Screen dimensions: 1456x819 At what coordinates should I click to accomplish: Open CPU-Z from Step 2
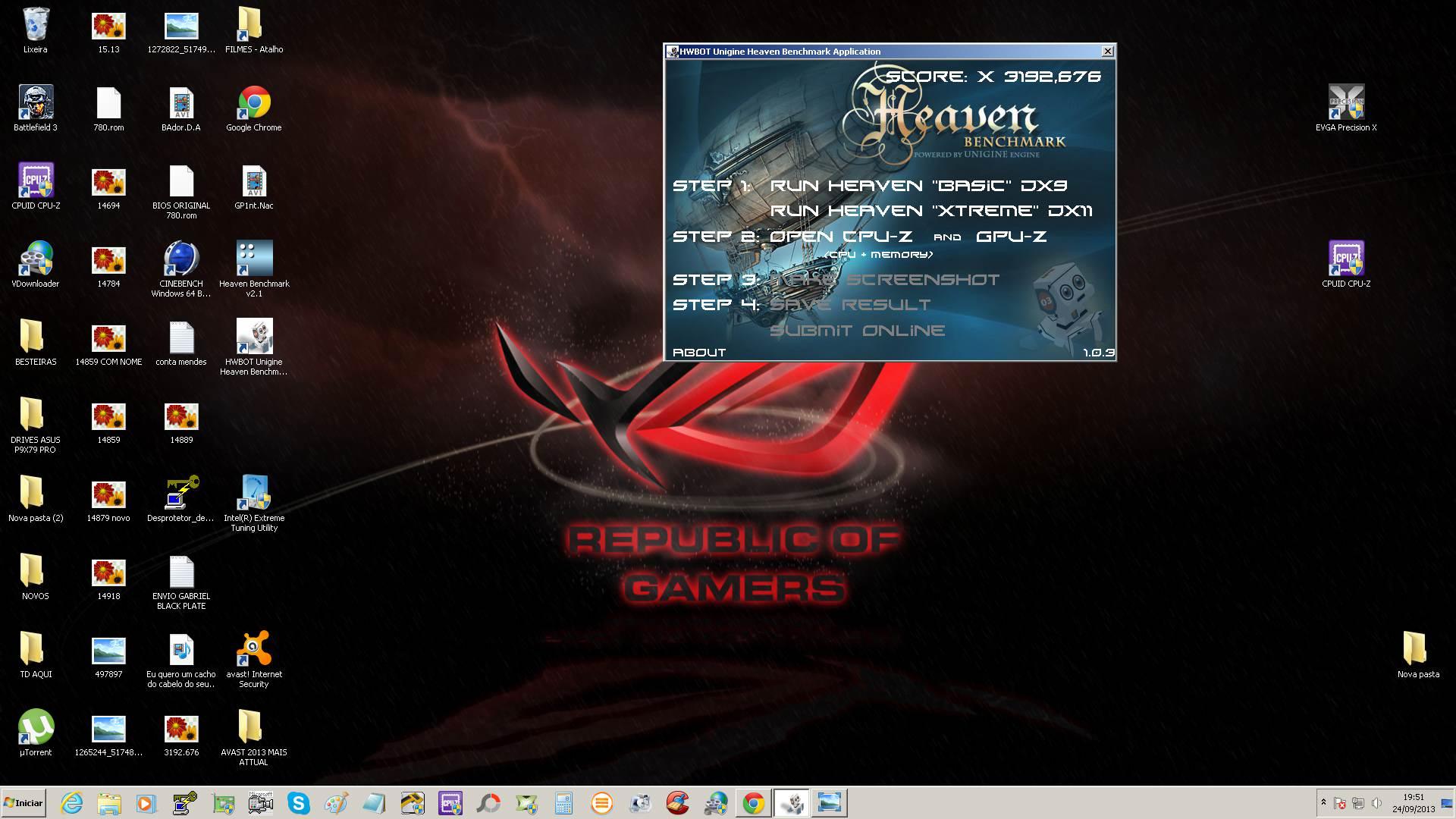[x=841, y=237]
